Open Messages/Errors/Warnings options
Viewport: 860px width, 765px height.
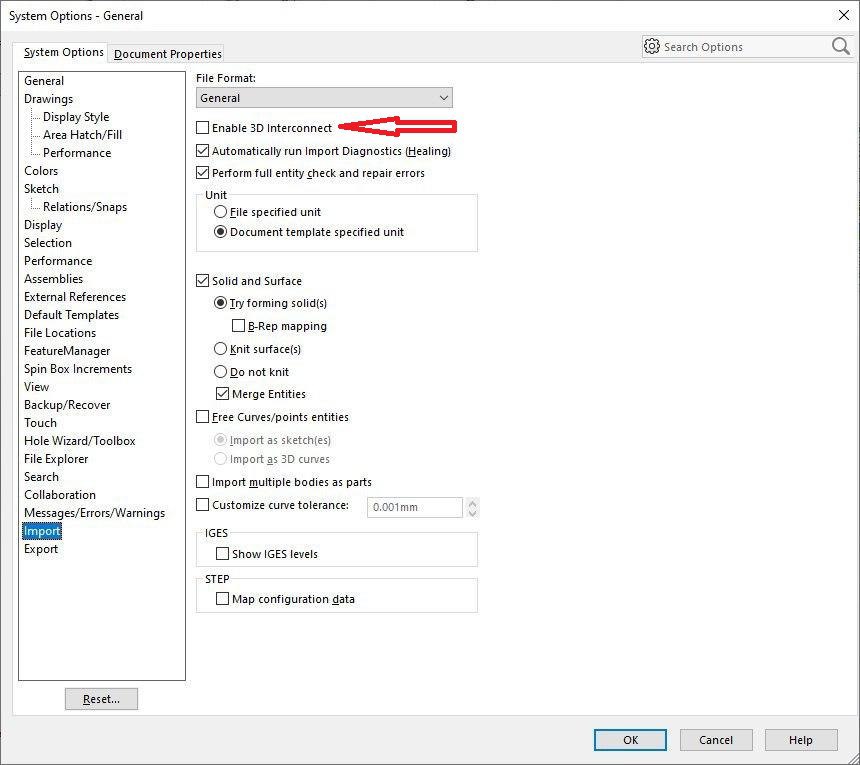(94, 513)
